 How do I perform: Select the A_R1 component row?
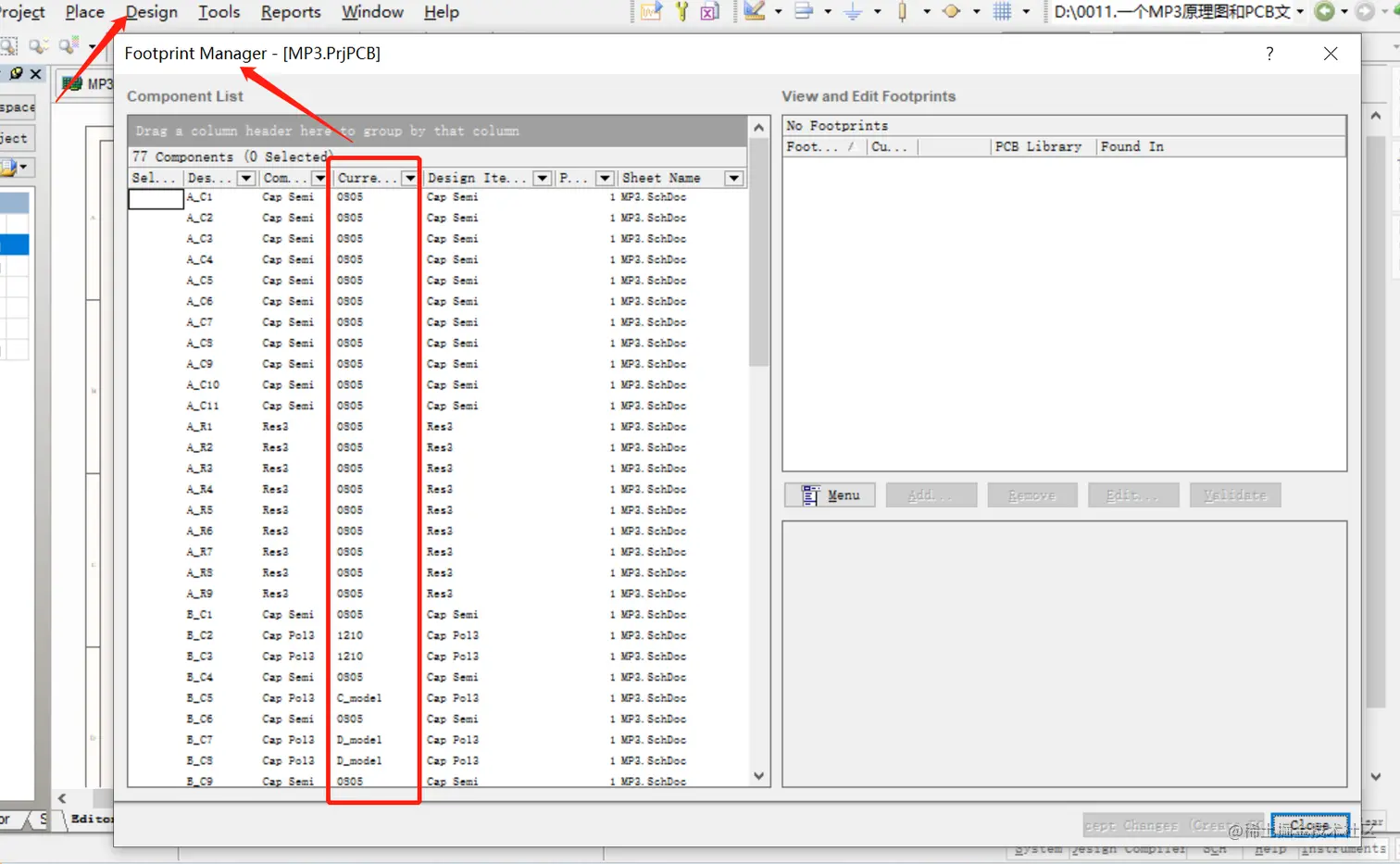[x=437, y=427]
